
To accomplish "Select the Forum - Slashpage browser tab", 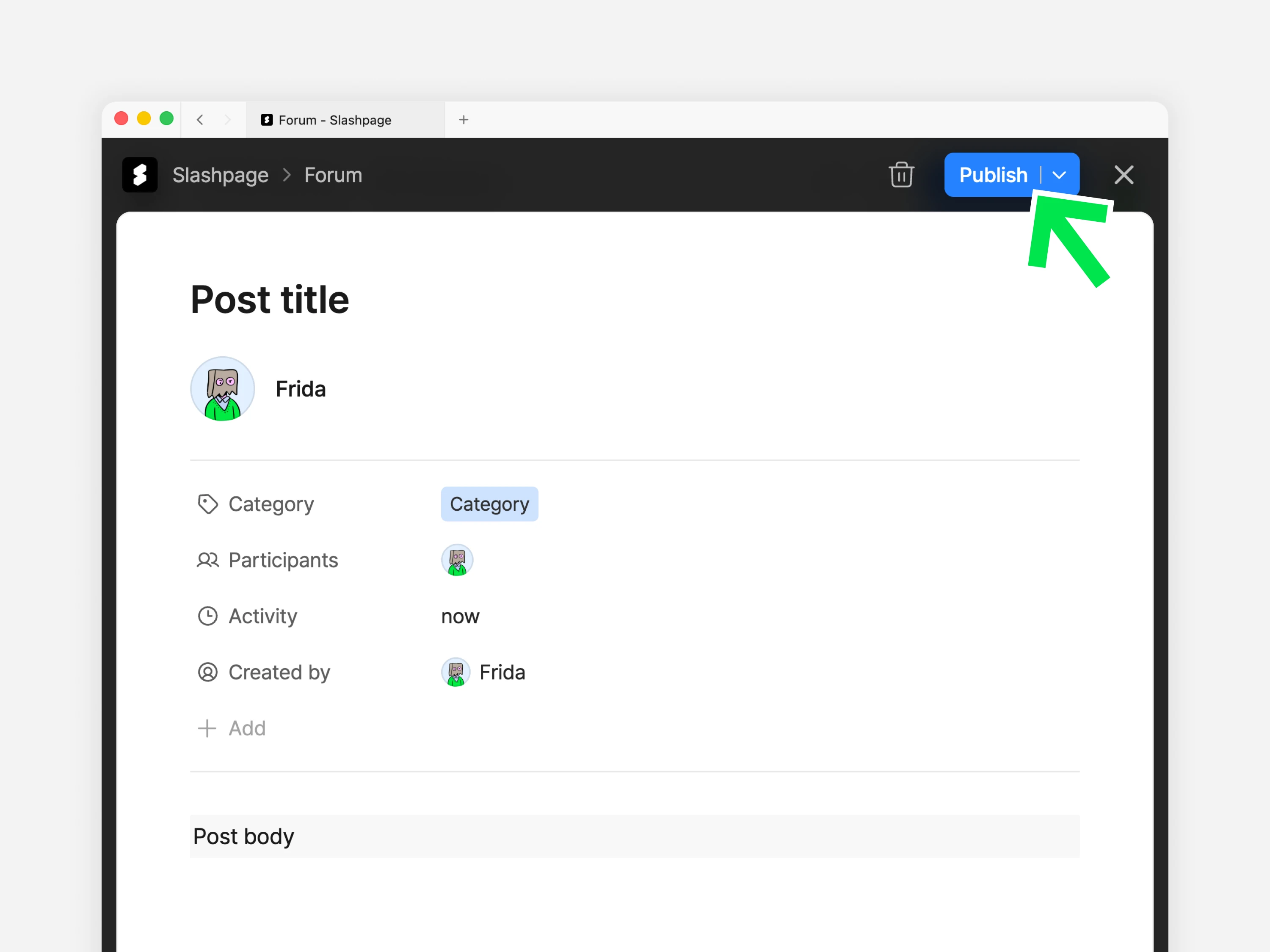I will pyautogui.click(x=335, y=120).
